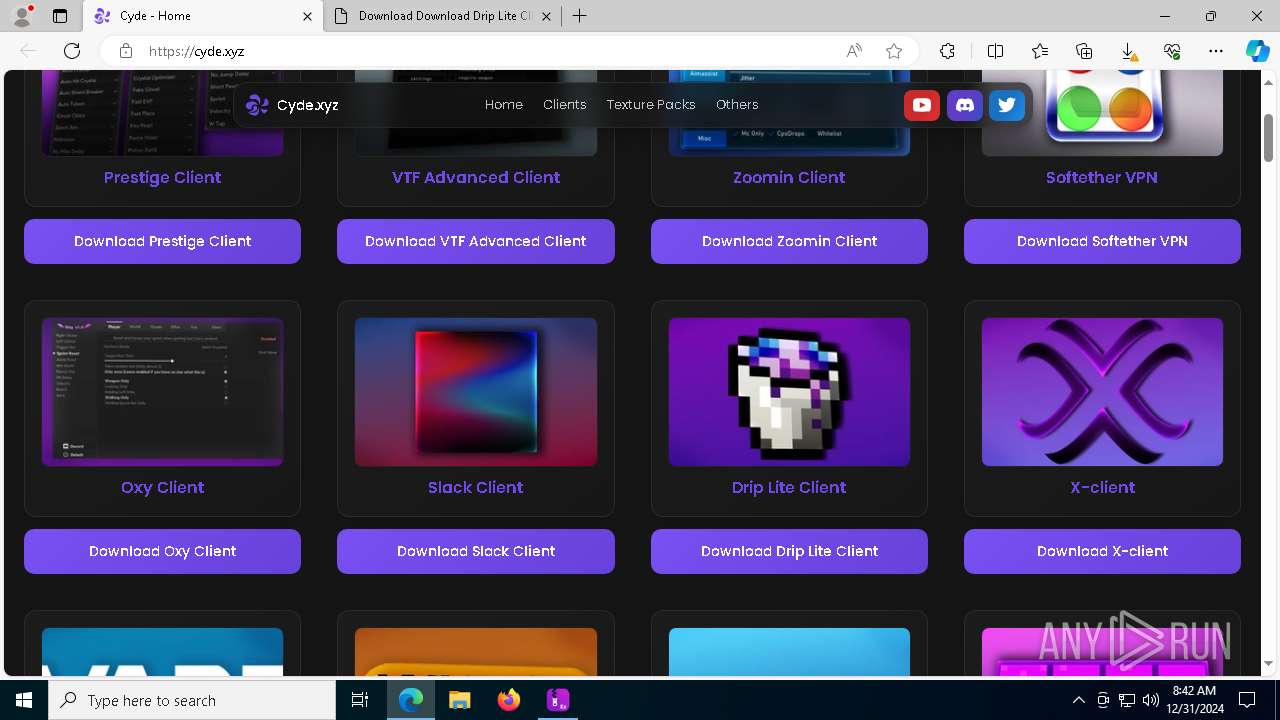
Task: Click the browser Back arrow
Action: coord(28,51)
